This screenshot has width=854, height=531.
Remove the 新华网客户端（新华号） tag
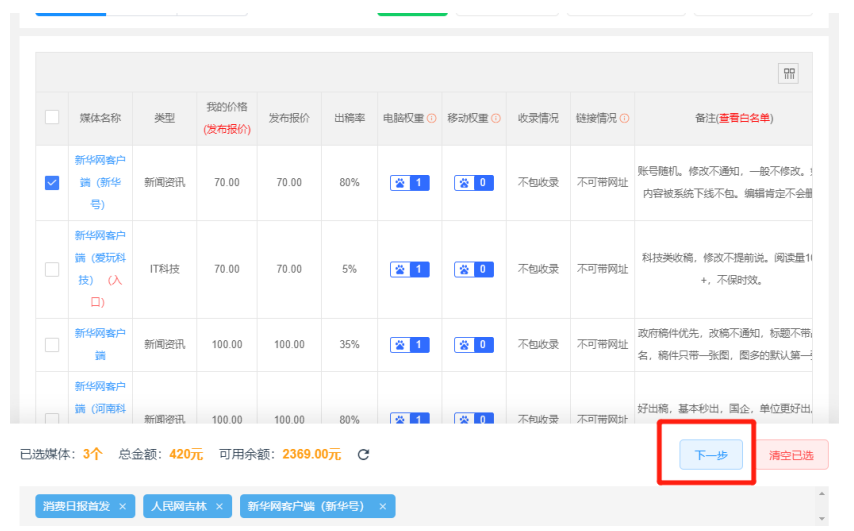pos(382,507)
